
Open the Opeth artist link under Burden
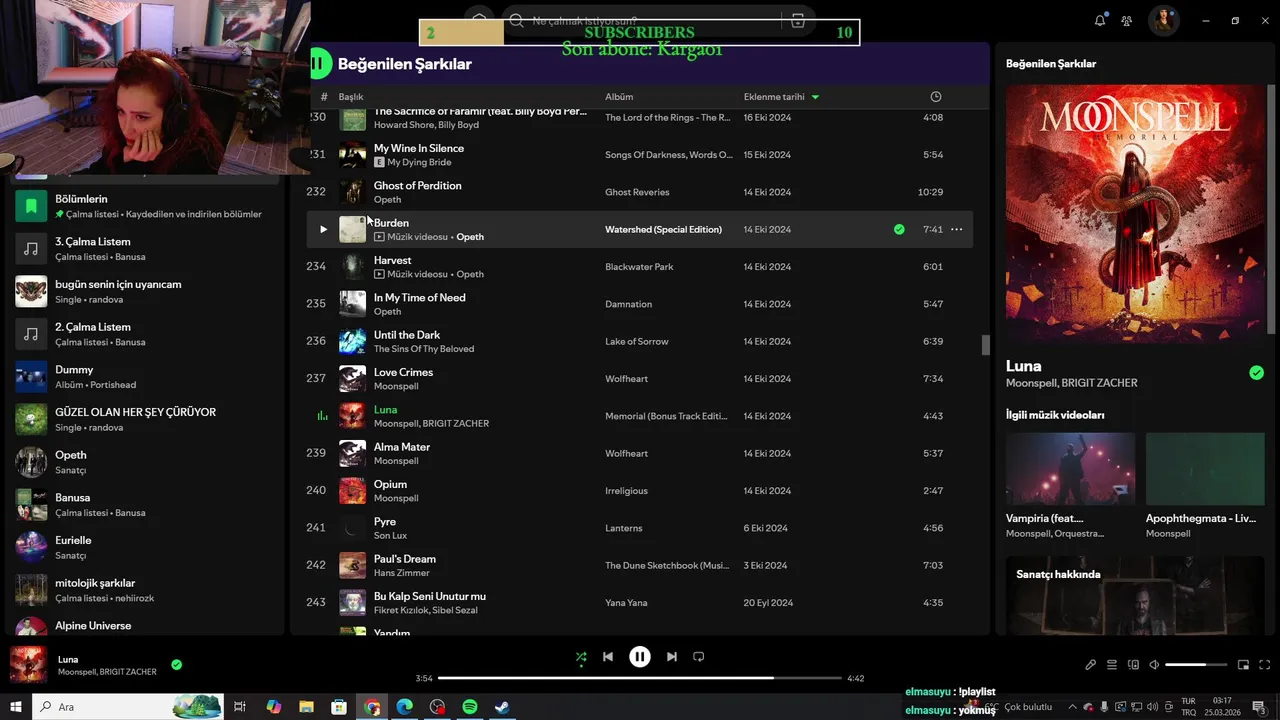click(x=470, y=237)
